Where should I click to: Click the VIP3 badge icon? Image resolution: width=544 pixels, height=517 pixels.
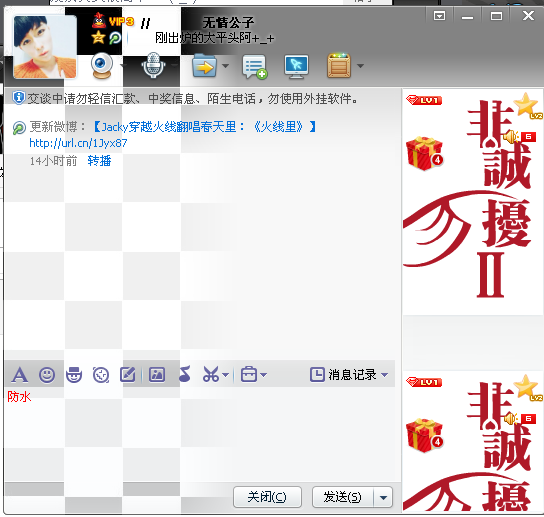tap(121, 22)
